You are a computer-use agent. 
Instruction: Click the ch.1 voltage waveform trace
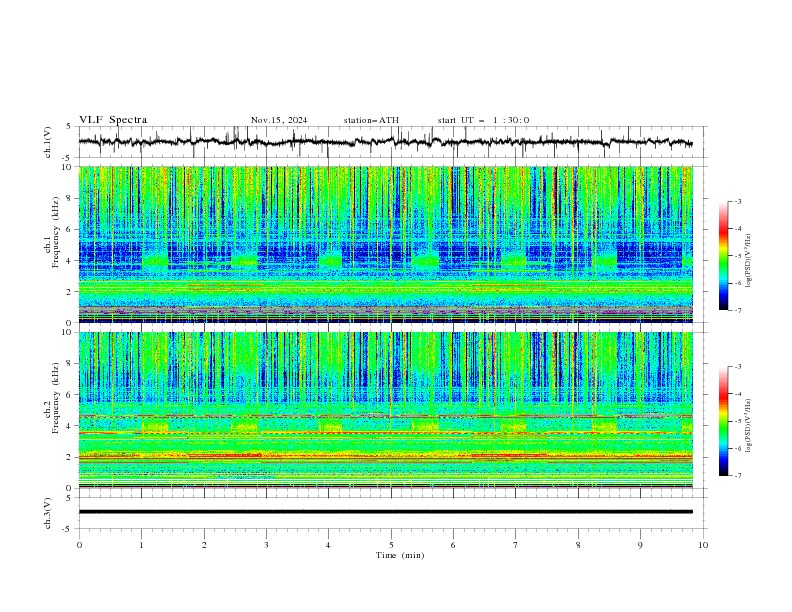385,142
